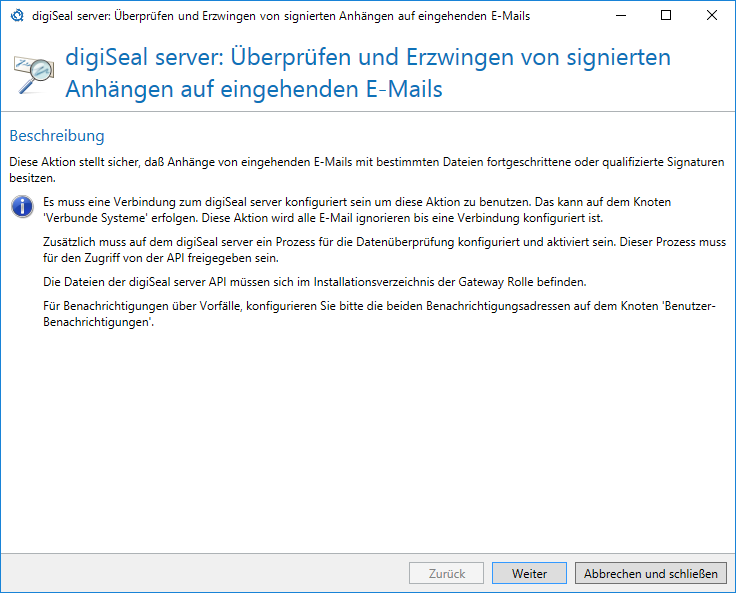The image size is (736, 593).
Task: Click the magnifier signature wizard icon
Action: point(34,74)
